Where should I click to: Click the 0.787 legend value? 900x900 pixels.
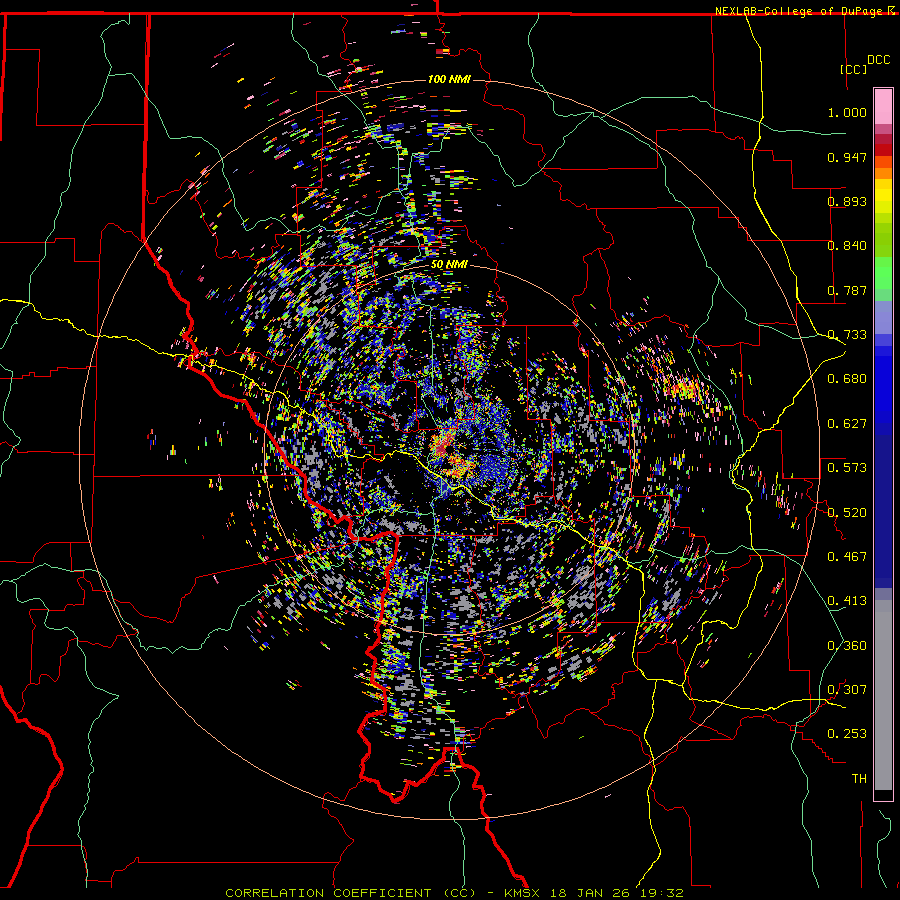click(x=847, y=290)
